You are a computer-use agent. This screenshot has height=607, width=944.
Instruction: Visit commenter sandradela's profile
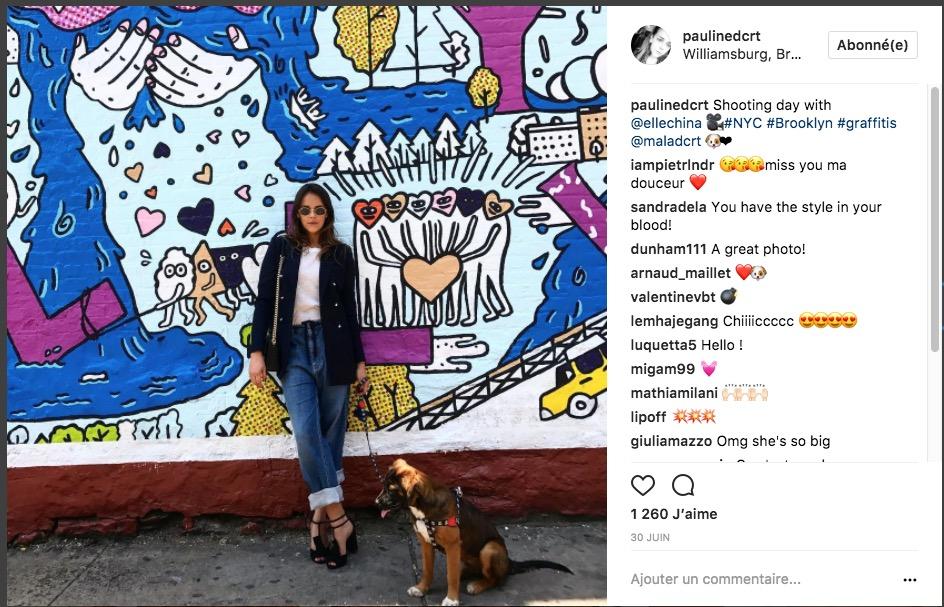coord(668,207)
